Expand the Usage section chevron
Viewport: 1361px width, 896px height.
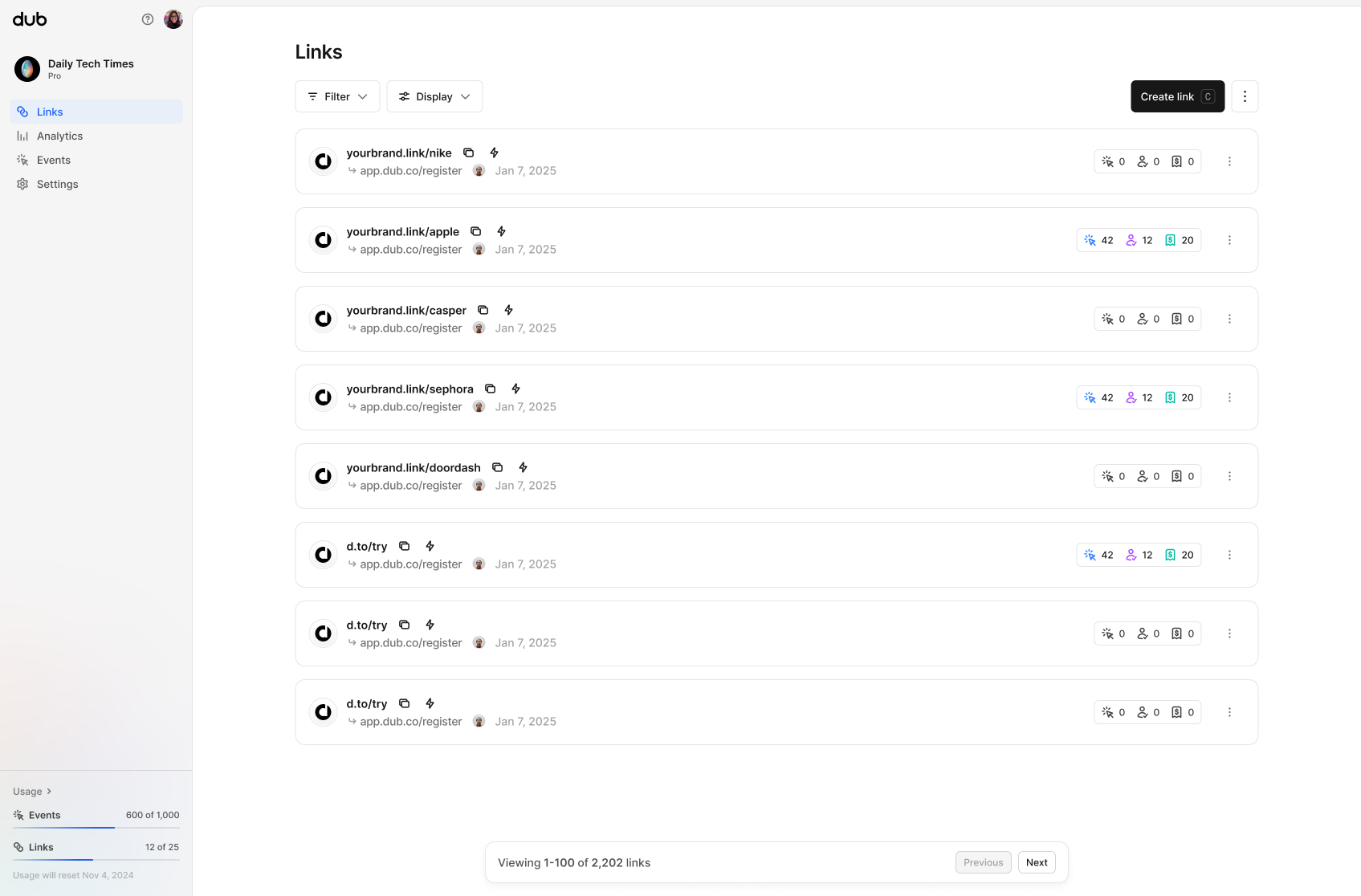click(x=47, y=791)
